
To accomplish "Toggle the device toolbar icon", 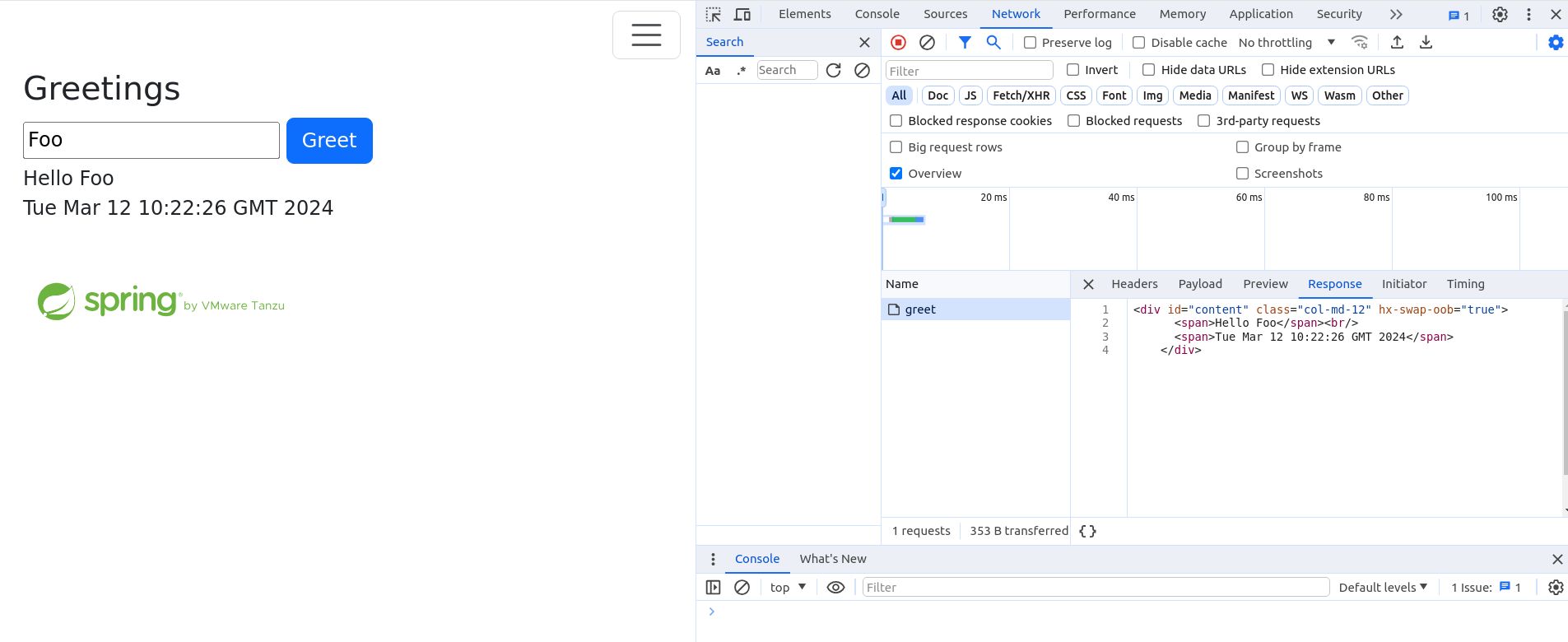I will 742,14.
